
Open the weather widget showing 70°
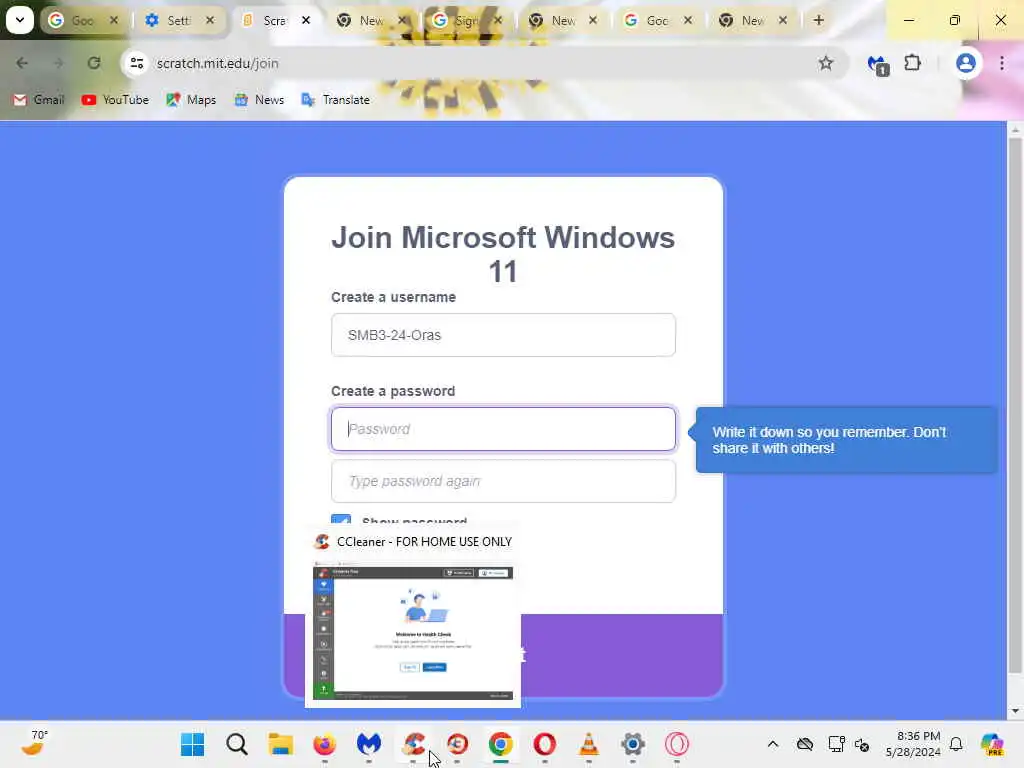tap(34, 743)
